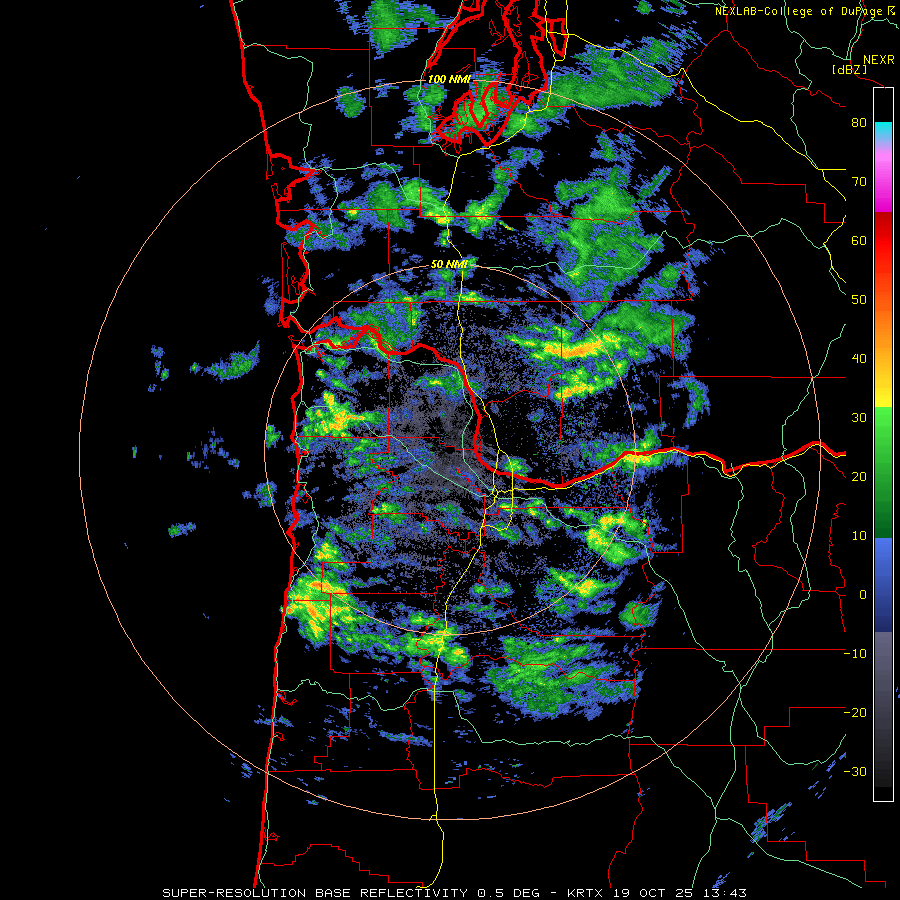Click the 10 value on the dBZ scale

(x=859, y=536)
